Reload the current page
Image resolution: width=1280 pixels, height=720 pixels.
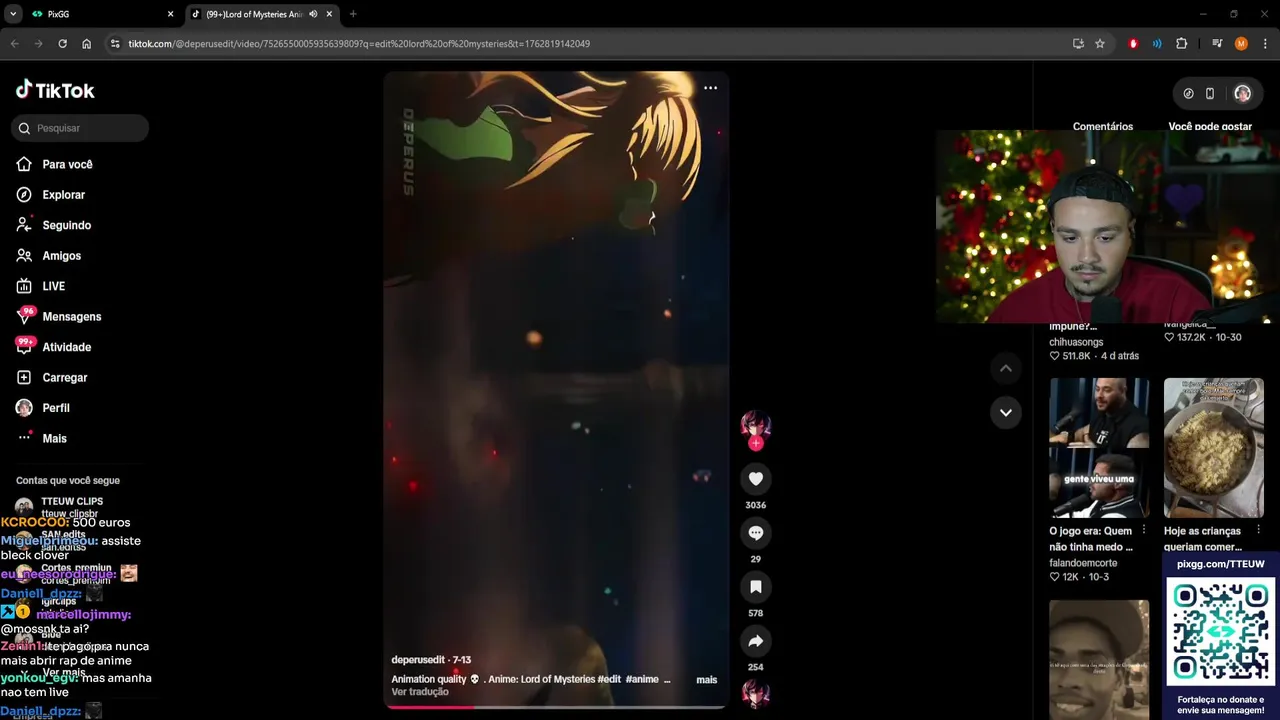62,44
